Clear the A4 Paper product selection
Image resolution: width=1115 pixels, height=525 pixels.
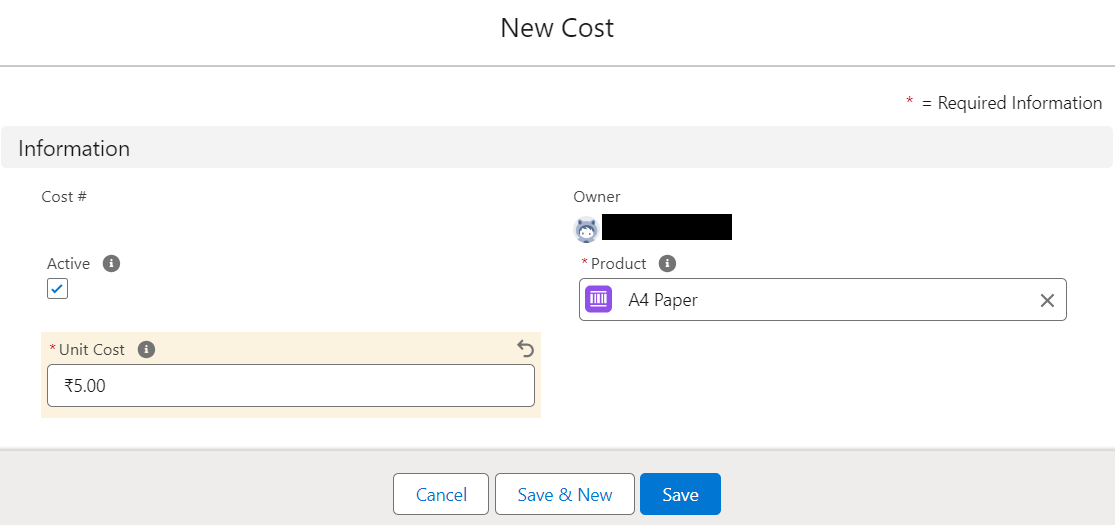(1047, 300)
